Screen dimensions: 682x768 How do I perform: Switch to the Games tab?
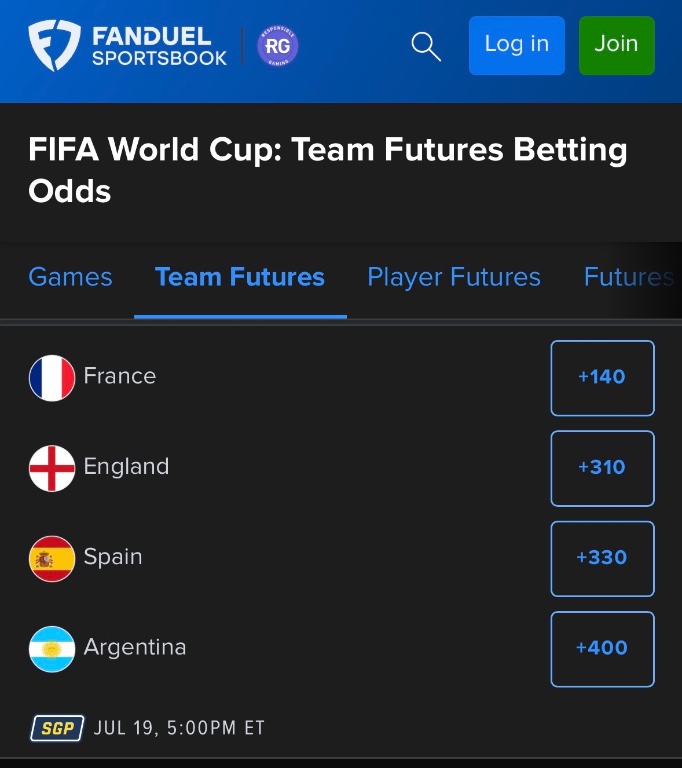71,277
